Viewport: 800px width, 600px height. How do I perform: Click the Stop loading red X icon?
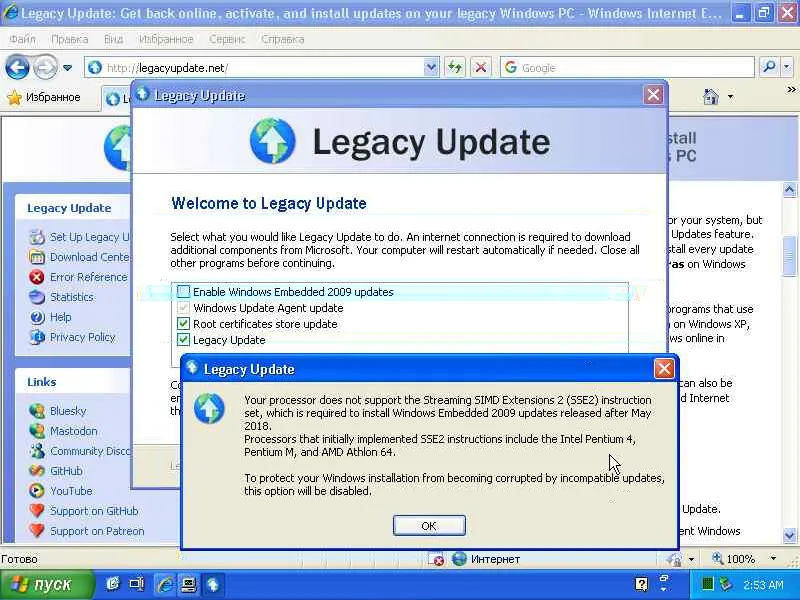(480, 67)
